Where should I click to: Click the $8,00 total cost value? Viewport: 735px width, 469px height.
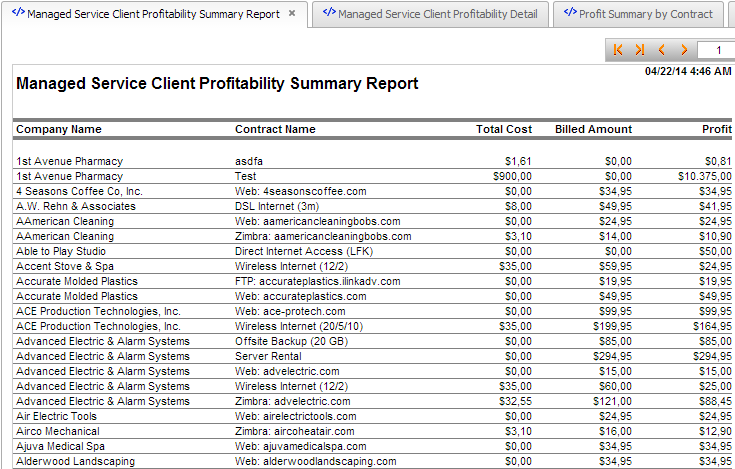[518, 206]
